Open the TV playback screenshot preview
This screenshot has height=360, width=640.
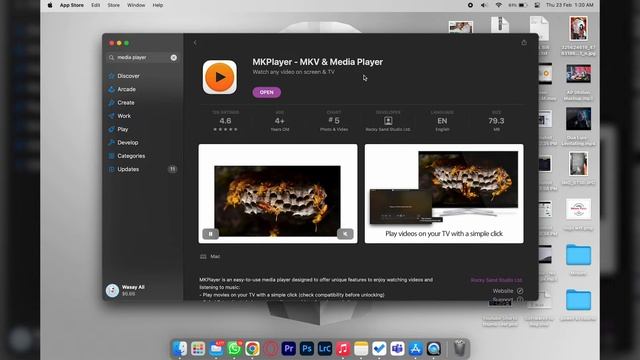(444, 193)
